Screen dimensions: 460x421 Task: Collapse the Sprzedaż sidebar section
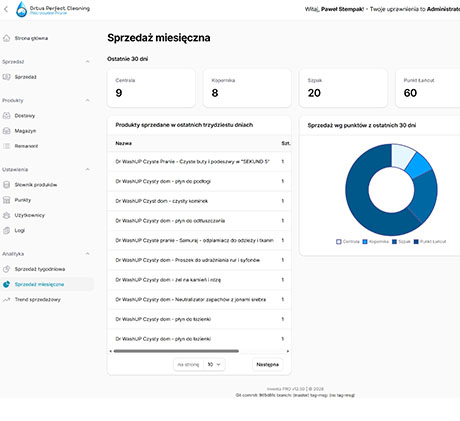(87, 62)
